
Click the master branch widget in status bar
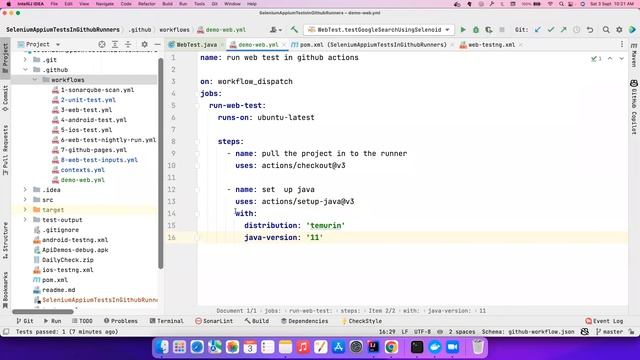(x=609, y=332)
